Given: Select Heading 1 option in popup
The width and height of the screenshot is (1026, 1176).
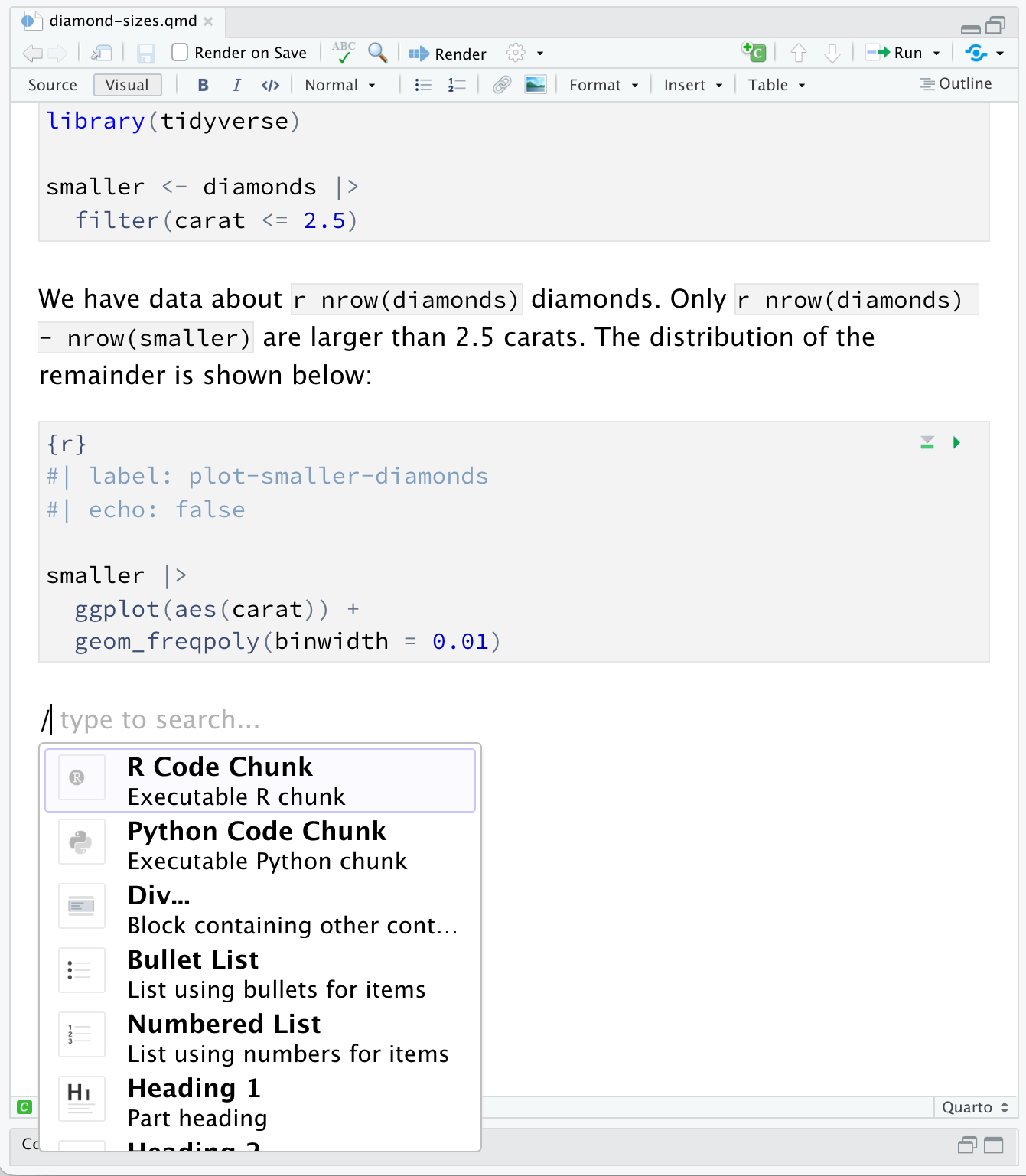Looking at the screenshot, I should [x=260, y=1102].
